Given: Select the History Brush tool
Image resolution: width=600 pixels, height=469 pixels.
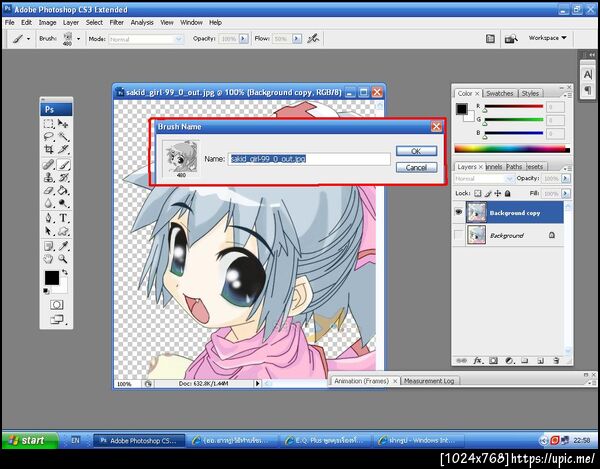Looking at the screenshot, I should click(x=63, y=178).
